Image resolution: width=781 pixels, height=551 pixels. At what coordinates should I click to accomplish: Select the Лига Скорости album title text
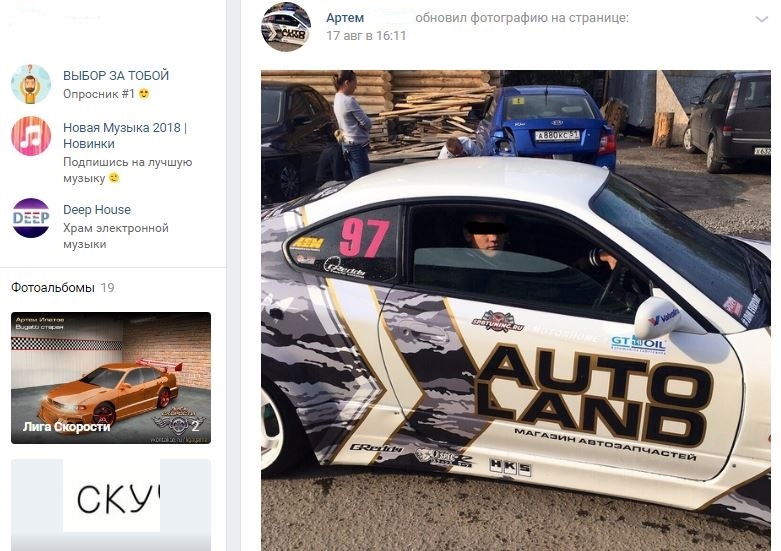66,426
